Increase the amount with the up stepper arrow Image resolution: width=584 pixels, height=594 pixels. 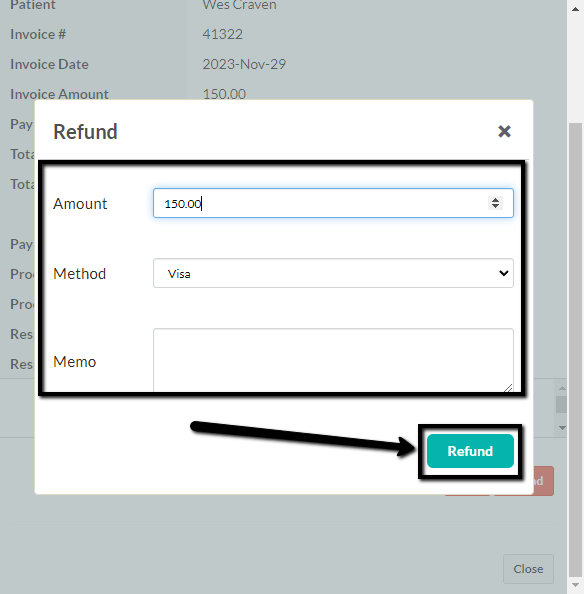click(x=495, y=199)
